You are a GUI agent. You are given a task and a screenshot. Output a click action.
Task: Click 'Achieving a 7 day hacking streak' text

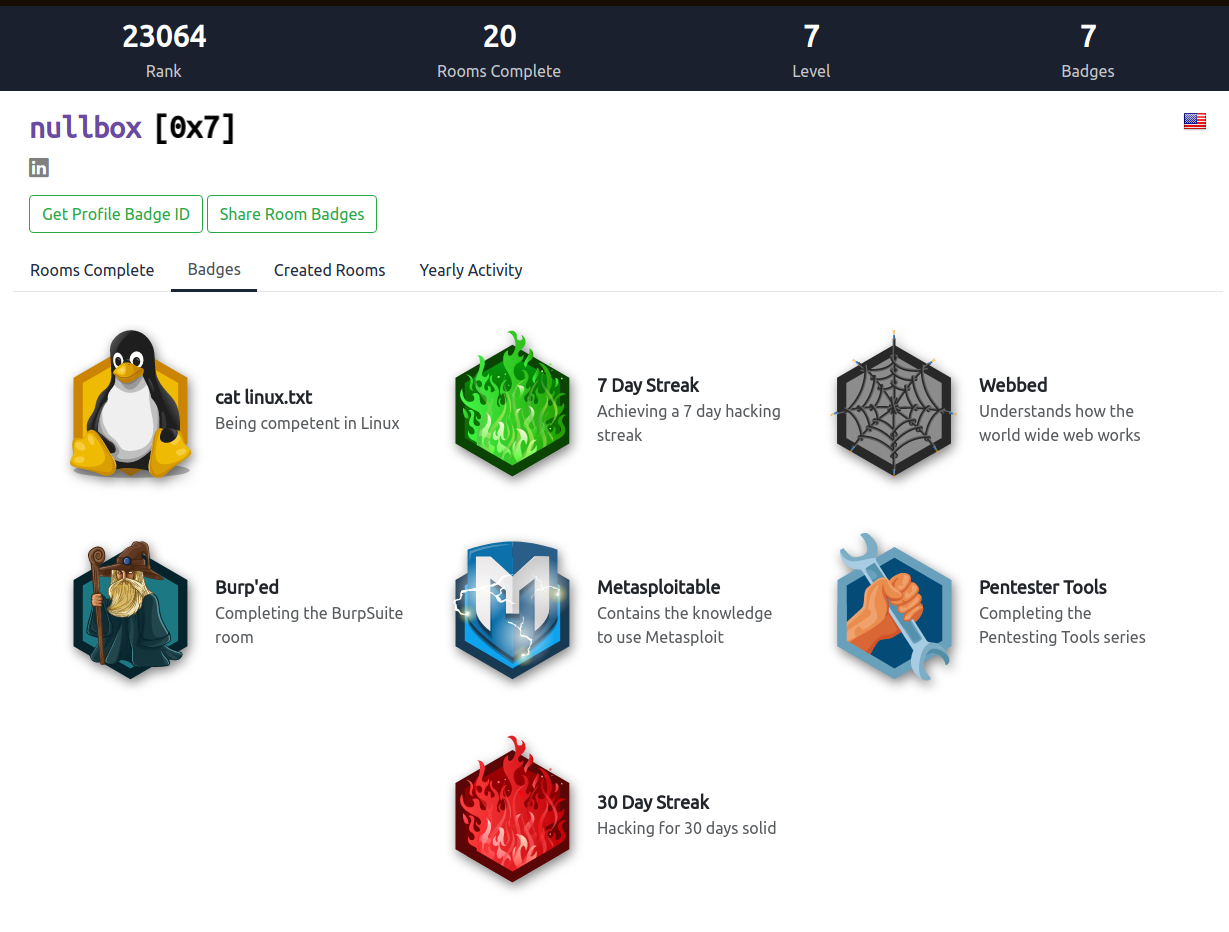pyautogui.click(x=689, y=423)
